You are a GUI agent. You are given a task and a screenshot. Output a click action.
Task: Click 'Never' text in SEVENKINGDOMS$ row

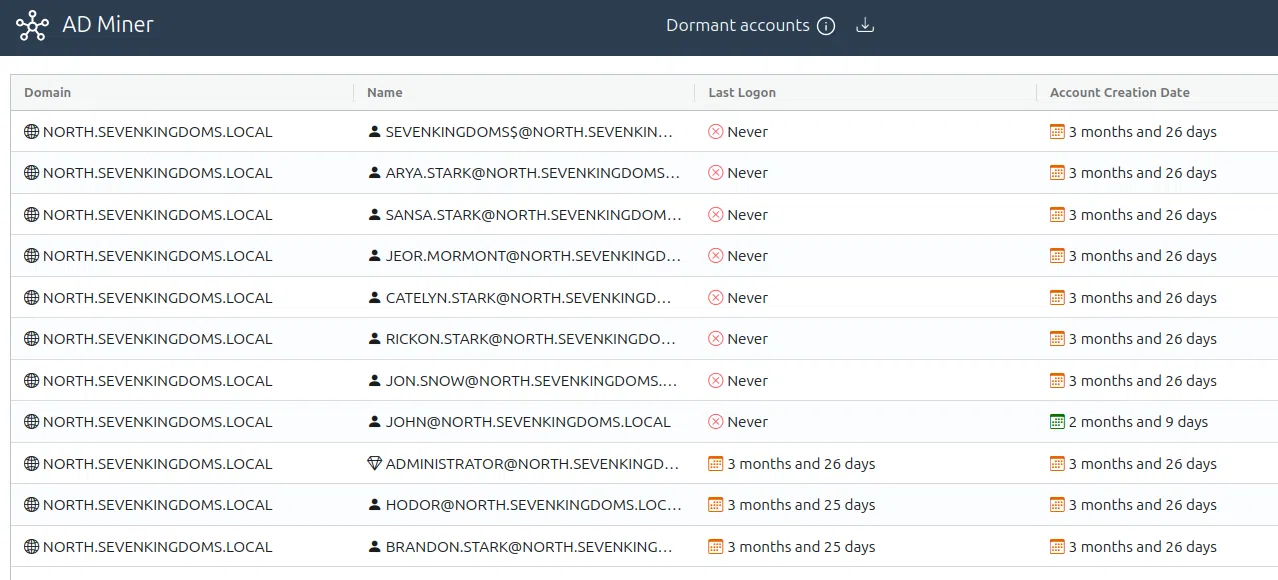(747, 131)
